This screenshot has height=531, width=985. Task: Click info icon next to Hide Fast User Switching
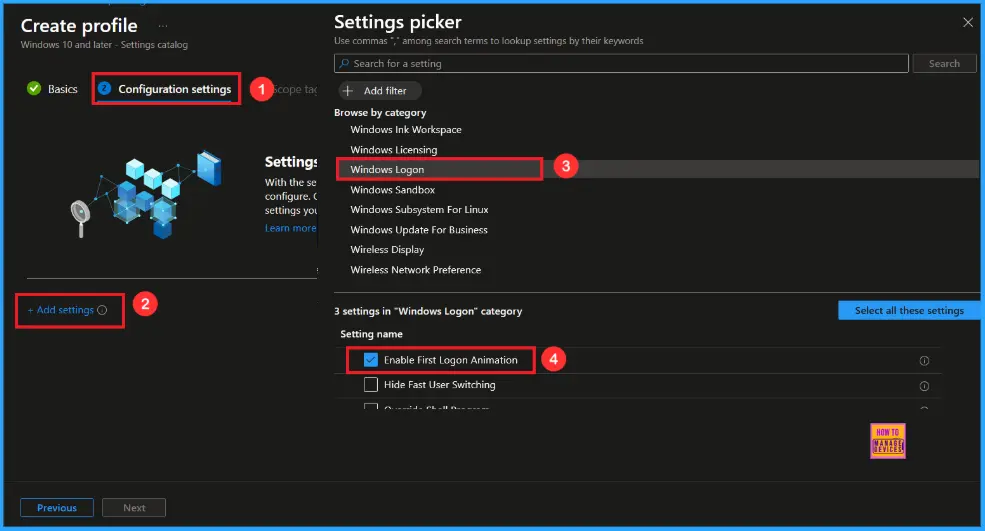coord(924,386)
